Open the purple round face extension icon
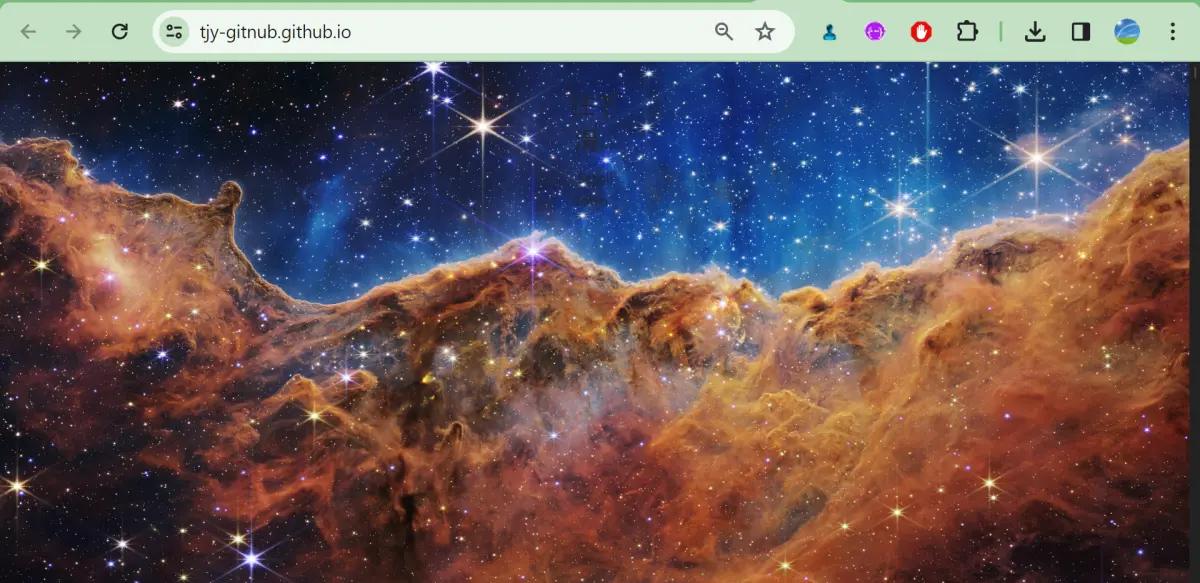Viewport: 1200px width, 583px height. [875, 32]
